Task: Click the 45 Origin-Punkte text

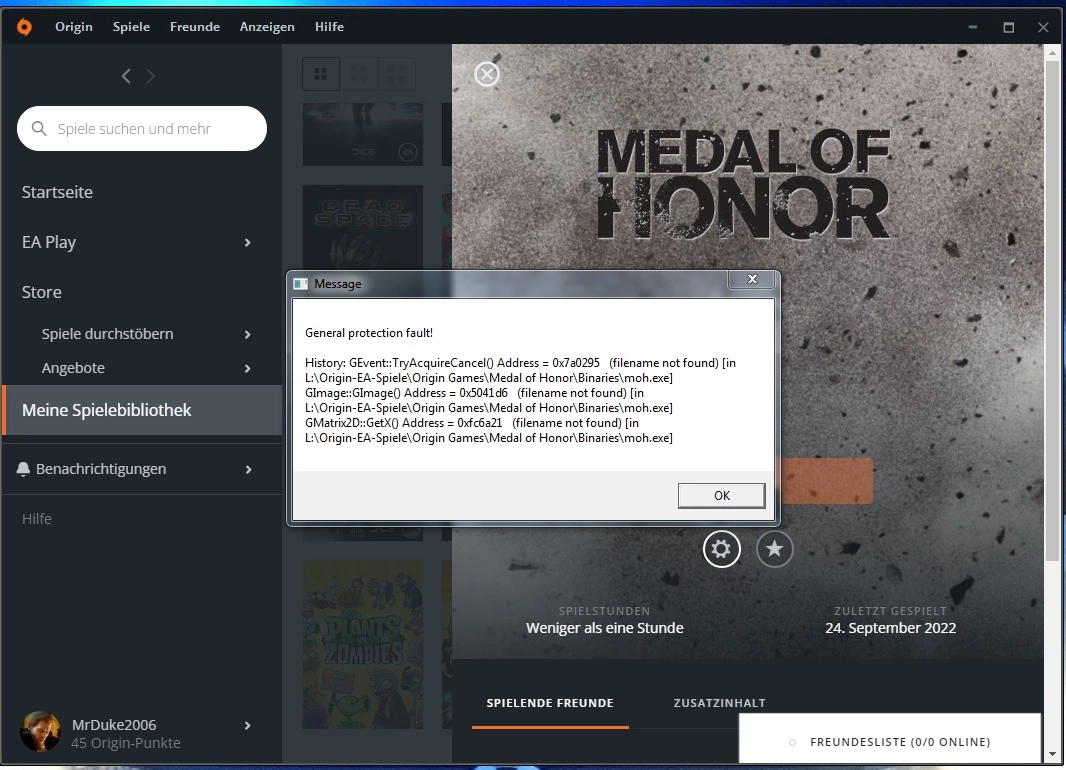Action: click(x=126, y=743)
